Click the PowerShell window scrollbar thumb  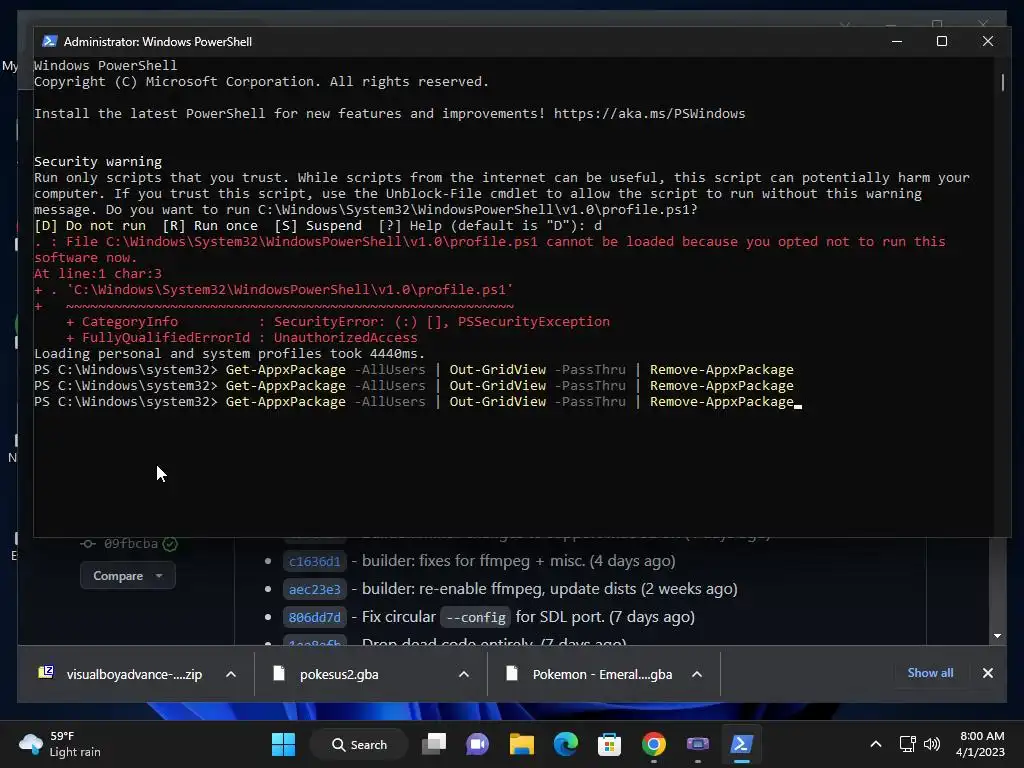tap(1002, 82)
